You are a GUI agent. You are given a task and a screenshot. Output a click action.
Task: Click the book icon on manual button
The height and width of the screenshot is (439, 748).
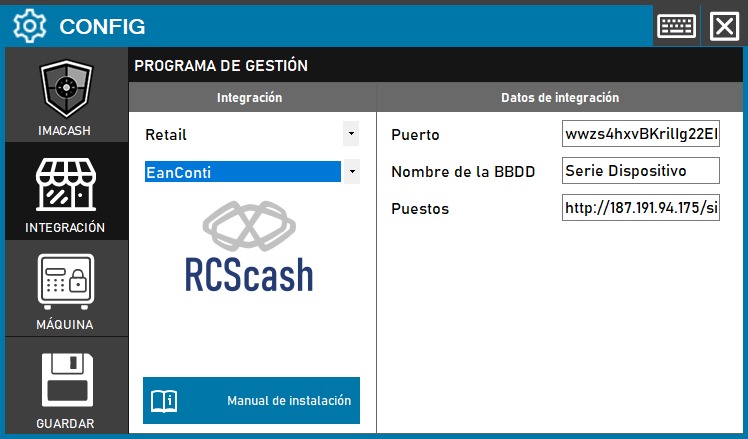point(163,401)
